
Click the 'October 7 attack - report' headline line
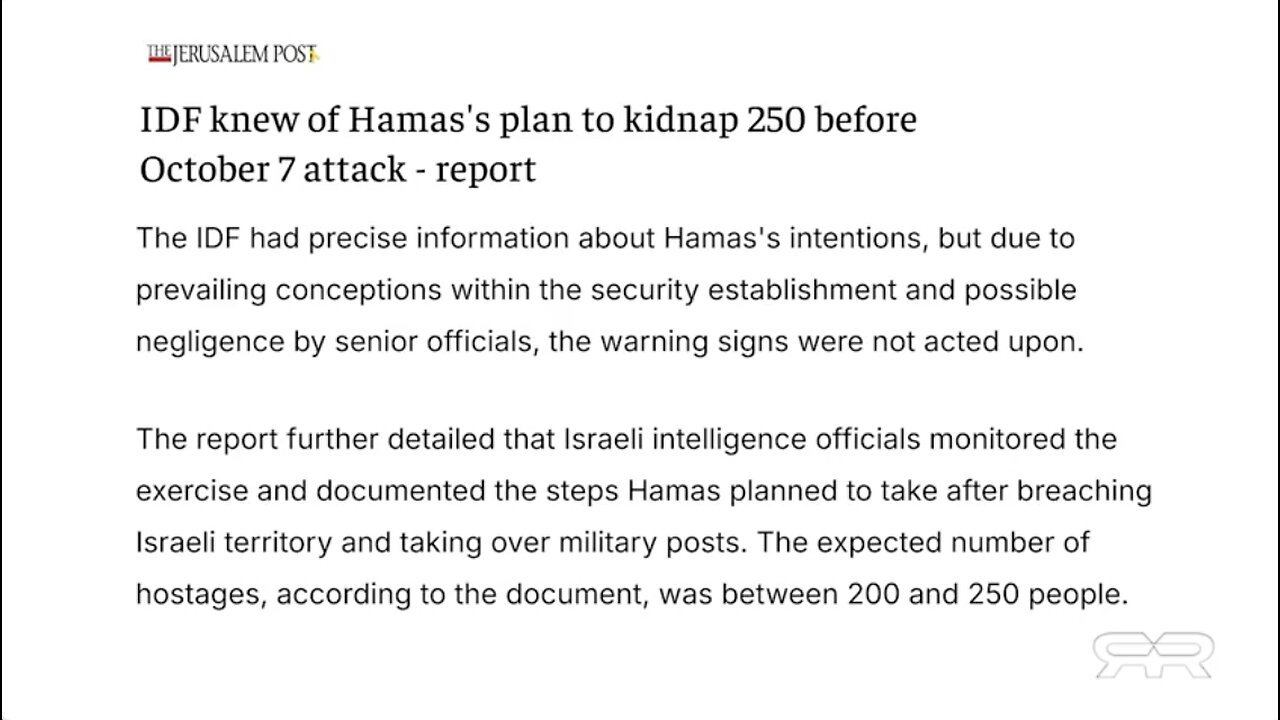click(x=338, y=169)
